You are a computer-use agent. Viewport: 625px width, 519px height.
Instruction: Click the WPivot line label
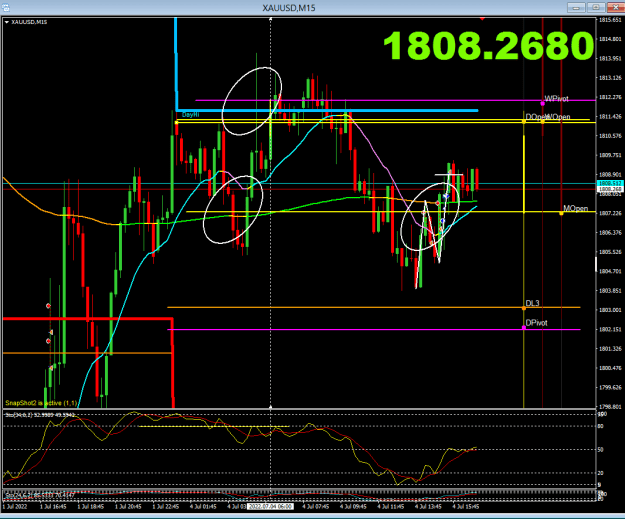[x=556, y=98]
